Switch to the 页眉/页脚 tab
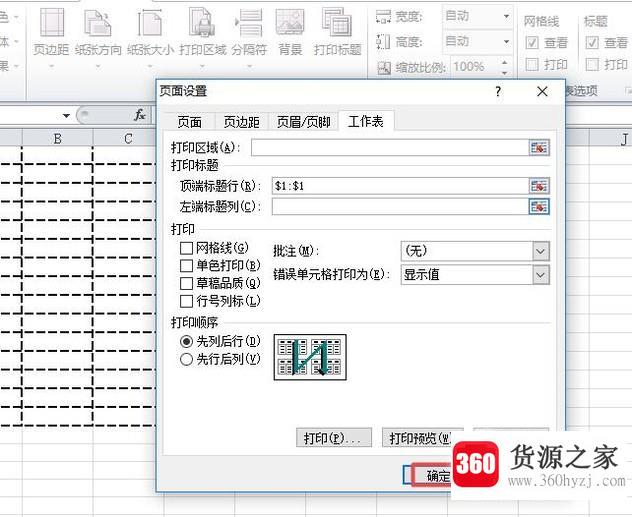Image resolution: width=632 pixels, height=517 pixels. click(304, 122)
